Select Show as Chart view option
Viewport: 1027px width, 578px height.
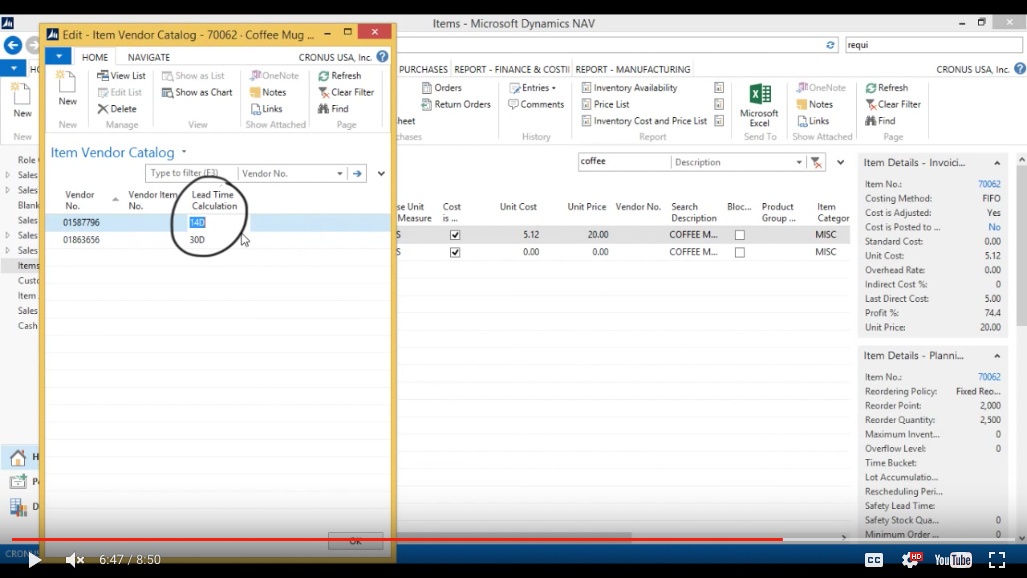(197, 92)
